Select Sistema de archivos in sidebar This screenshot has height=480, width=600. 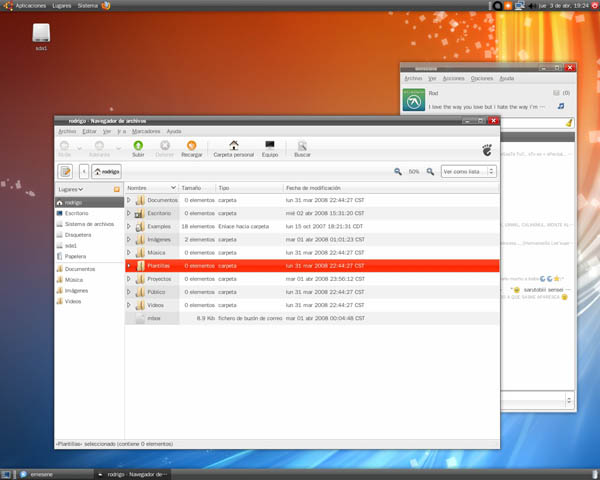point(89,224)
